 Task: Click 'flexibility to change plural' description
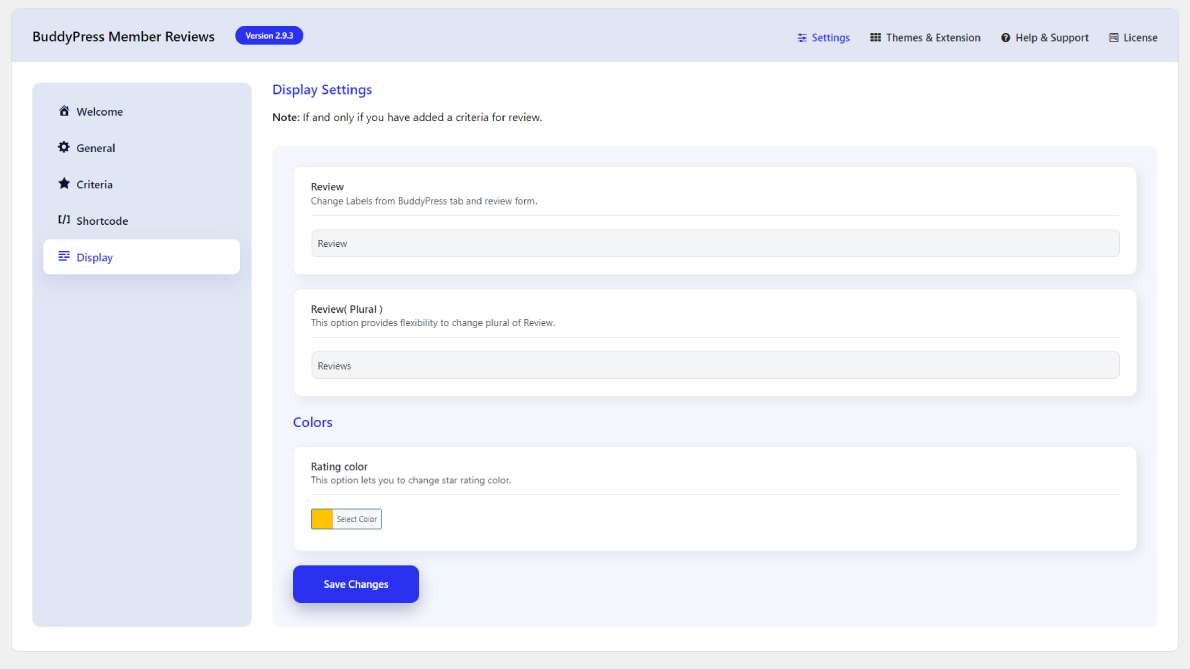[x=433, y=322]
